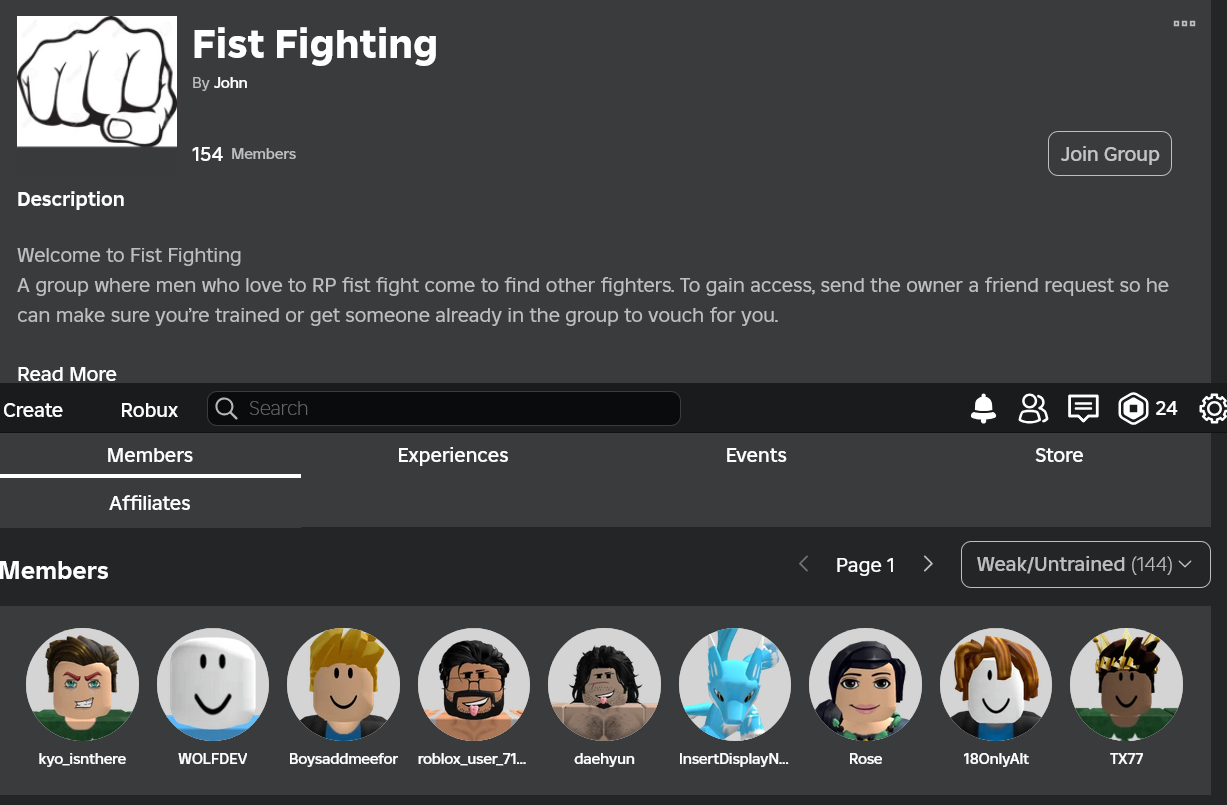Open the chat messages icon
The image size is (1227, 805).
pos(1083,408)
